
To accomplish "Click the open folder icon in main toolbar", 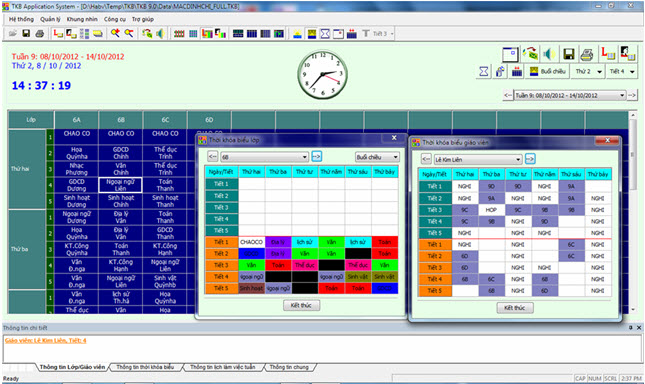I will click(12, 34).
